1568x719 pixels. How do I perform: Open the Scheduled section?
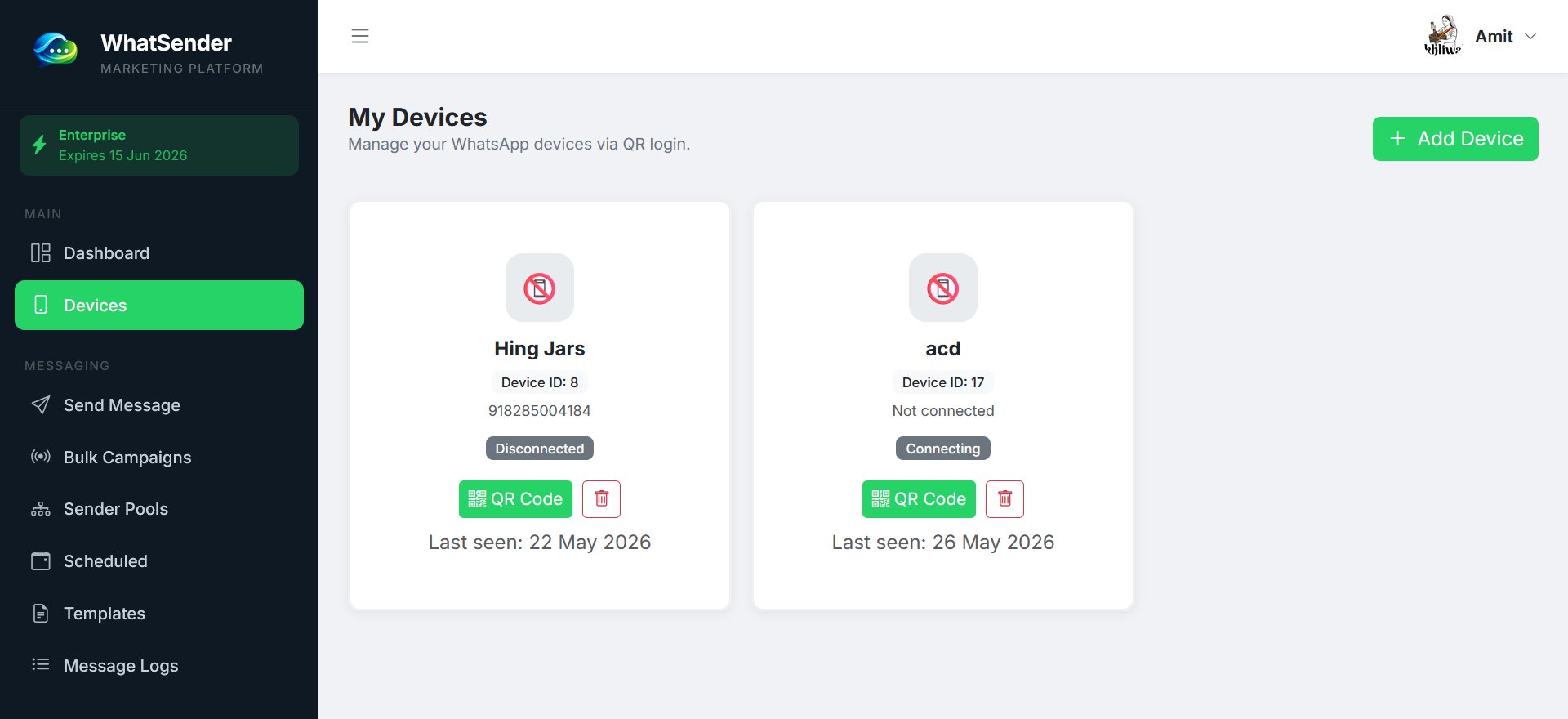159,561
